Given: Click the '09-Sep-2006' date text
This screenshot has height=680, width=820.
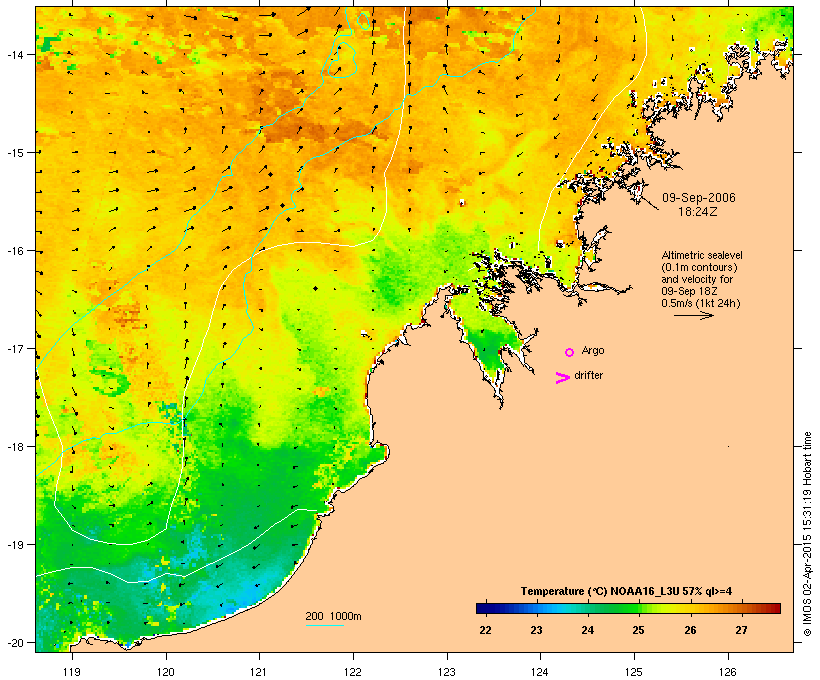Looking at the screenshot, I should [699, 198].
